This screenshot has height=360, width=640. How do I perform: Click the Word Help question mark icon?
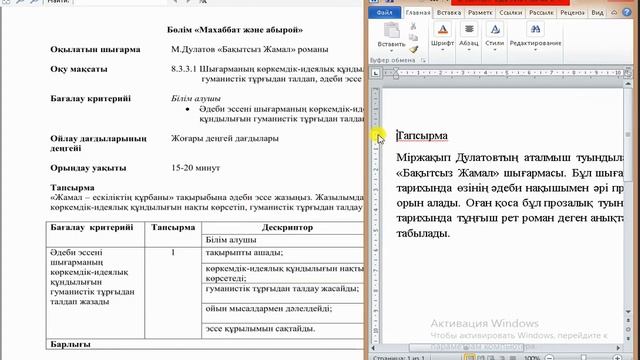(x=627, y=13)
